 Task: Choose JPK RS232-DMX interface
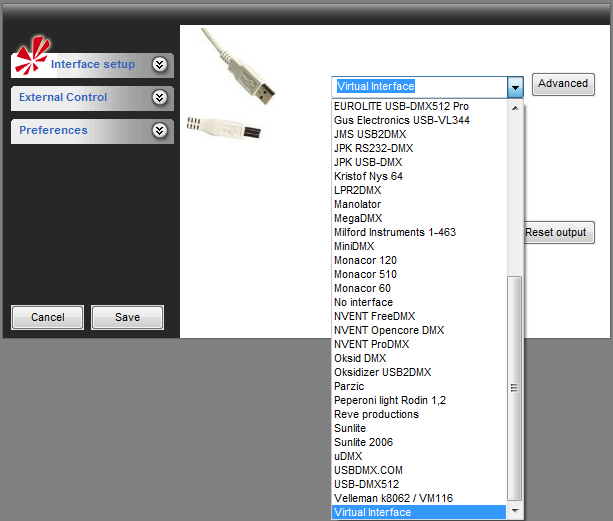[x=419, y=148]
